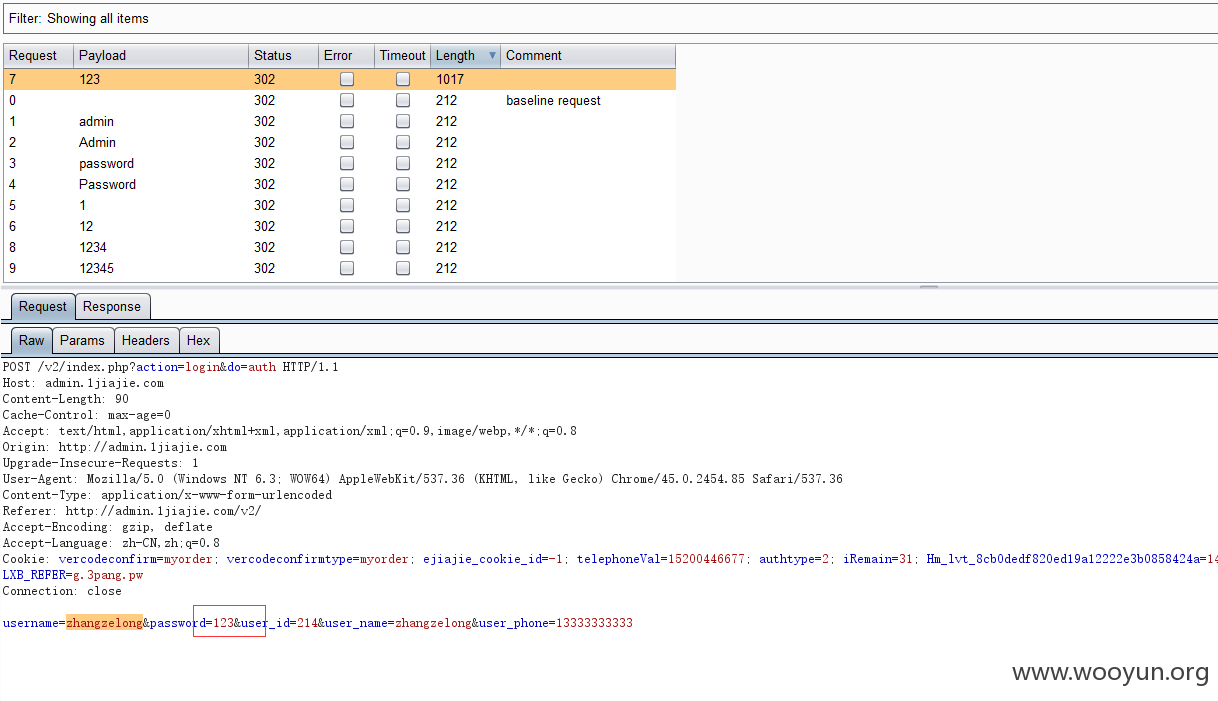Image resolution: width=1218 pixels, height=701 pixels.
Task: Switch to the Response tab
Action: pos(112,307)
